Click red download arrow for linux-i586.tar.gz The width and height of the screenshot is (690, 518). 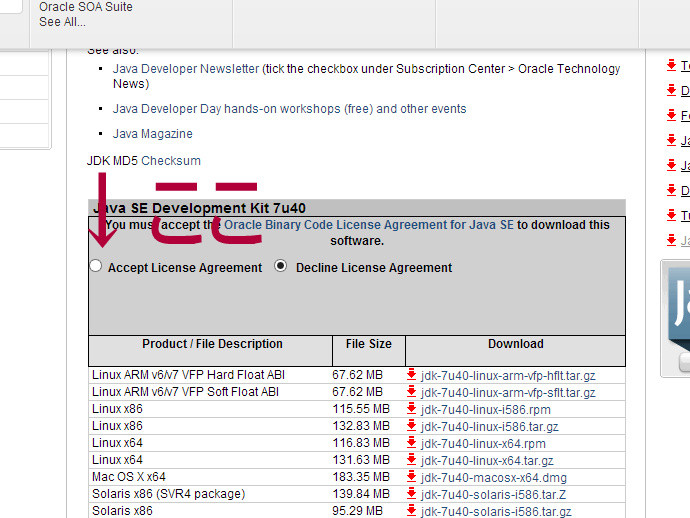click(x=411, y=426)
